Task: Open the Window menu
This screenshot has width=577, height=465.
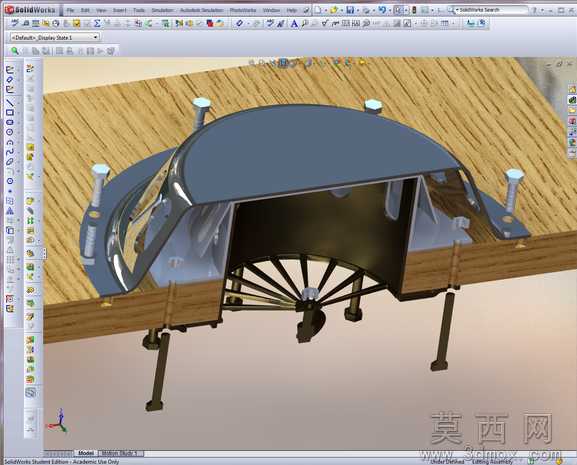Action: (x=272, y=10)
